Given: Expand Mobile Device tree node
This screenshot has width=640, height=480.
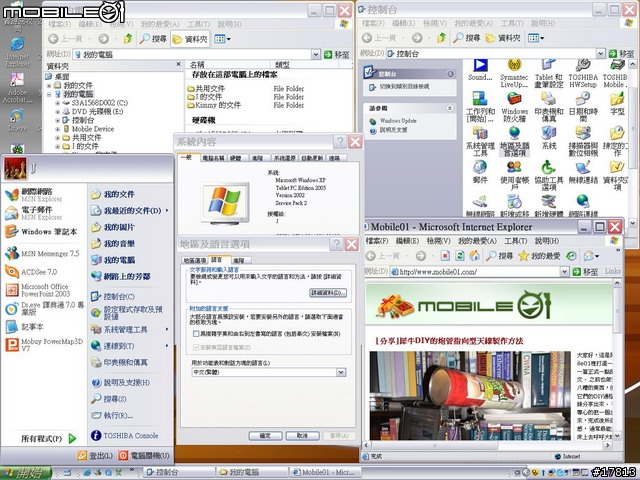Looking at the screenshot, I should tap(58, 129).
